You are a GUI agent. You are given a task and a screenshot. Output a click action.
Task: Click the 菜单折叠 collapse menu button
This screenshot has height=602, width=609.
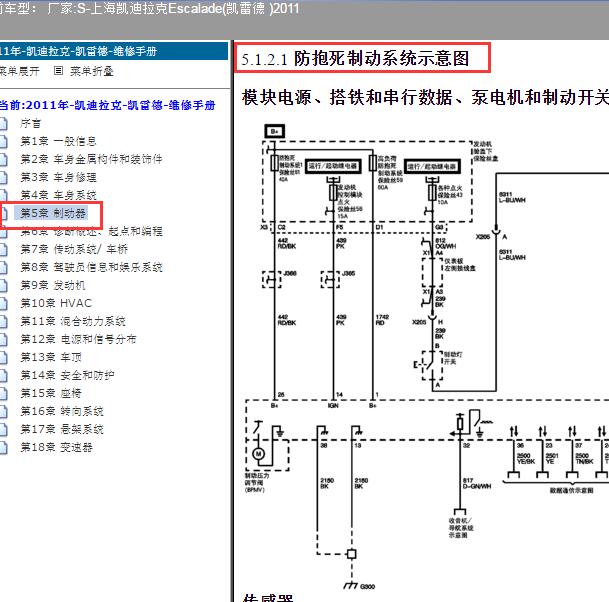[x=92, y=71]
